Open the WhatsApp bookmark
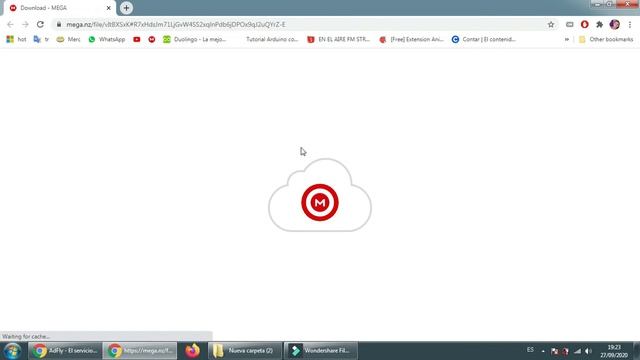This screenshot has width=640, height=360. tap(107, 39)
